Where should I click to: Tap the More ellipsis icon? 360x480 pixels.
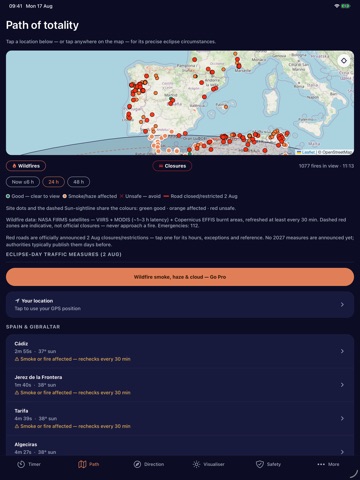pyautogui.click(x=321, y=464)
